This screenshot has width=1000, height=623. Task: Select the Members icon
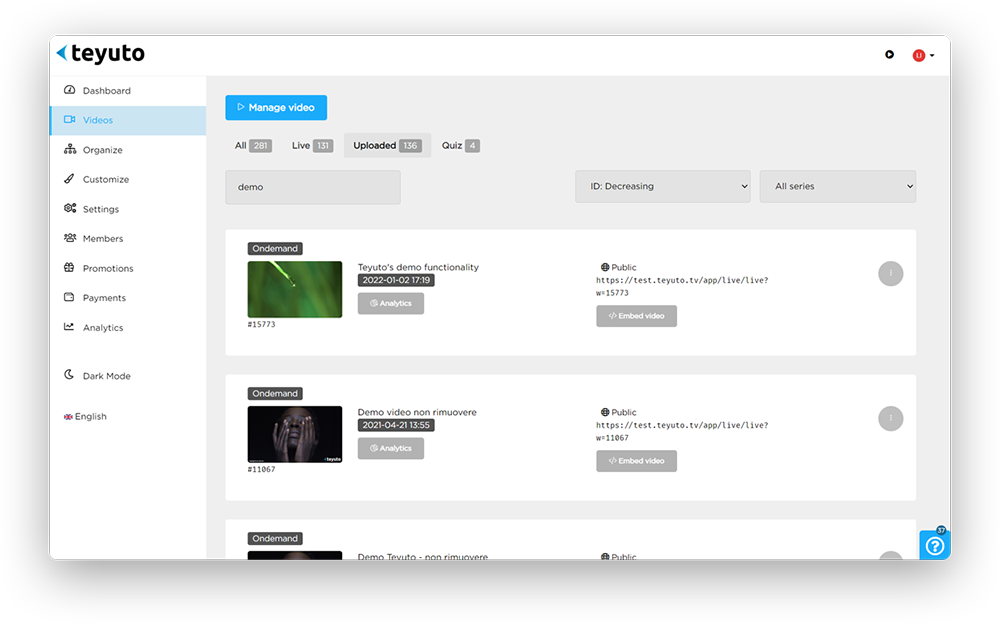68,238
